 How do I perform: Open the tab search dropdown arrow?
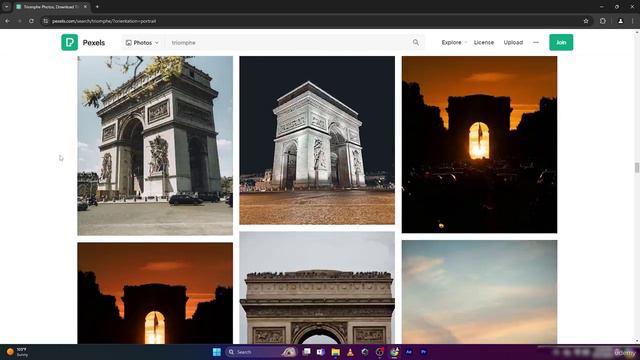(6, 7)
